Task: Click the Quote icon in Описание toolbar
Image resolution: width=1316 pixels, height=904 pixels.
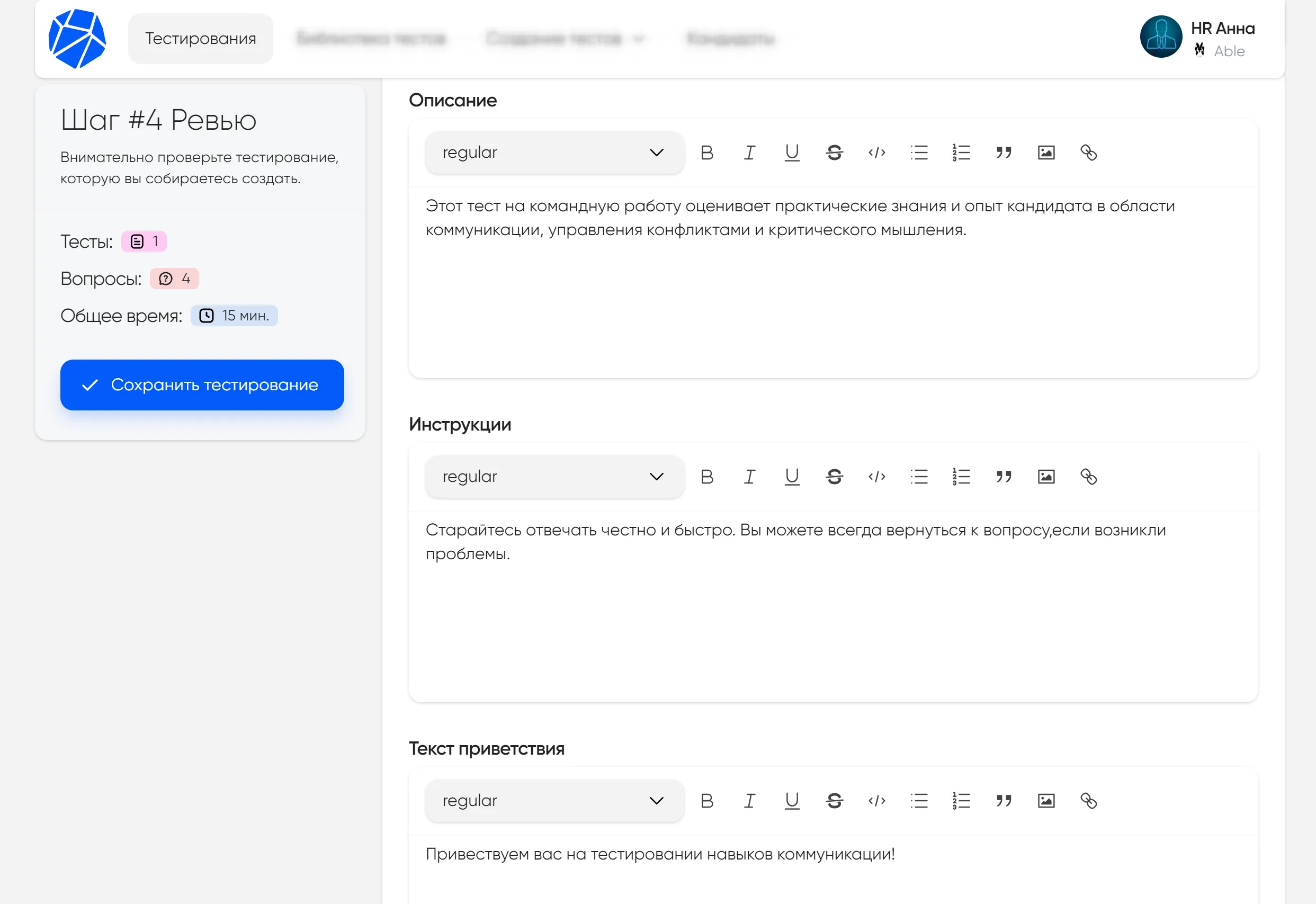Action: coord(1002,152)
